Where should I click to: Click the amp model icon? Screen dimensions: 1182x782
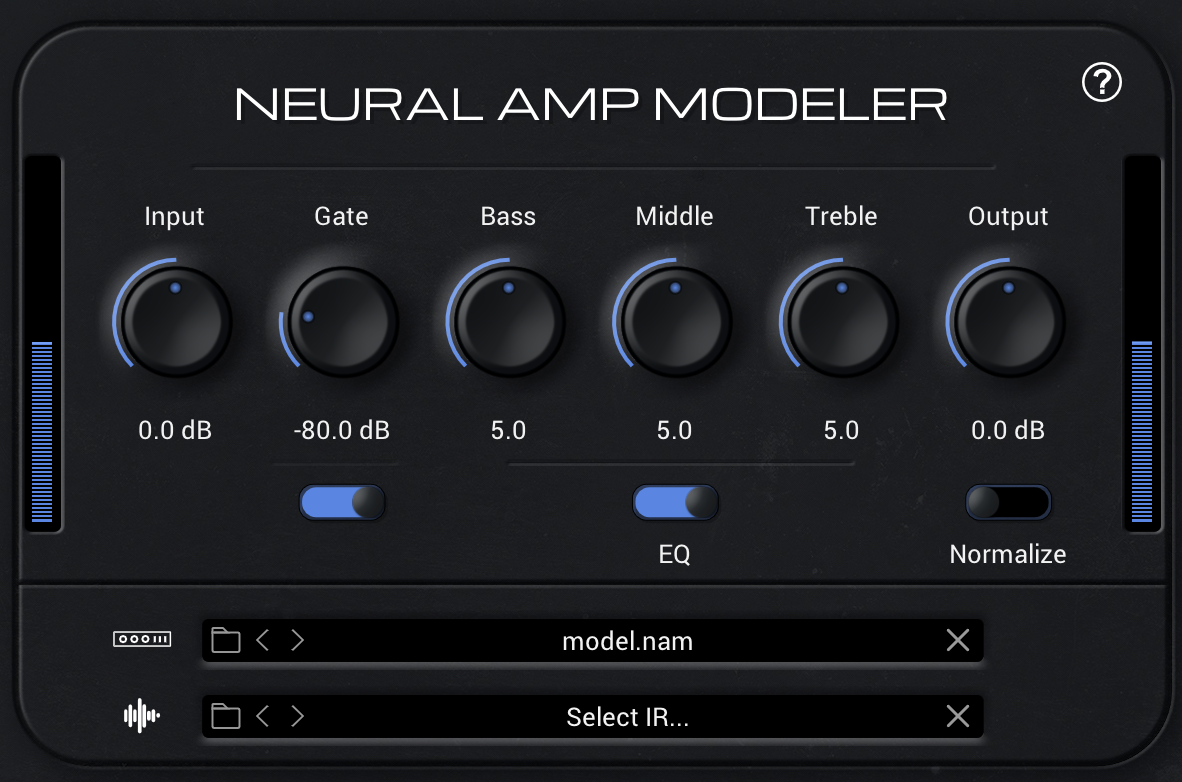click(x=141, y=640)
